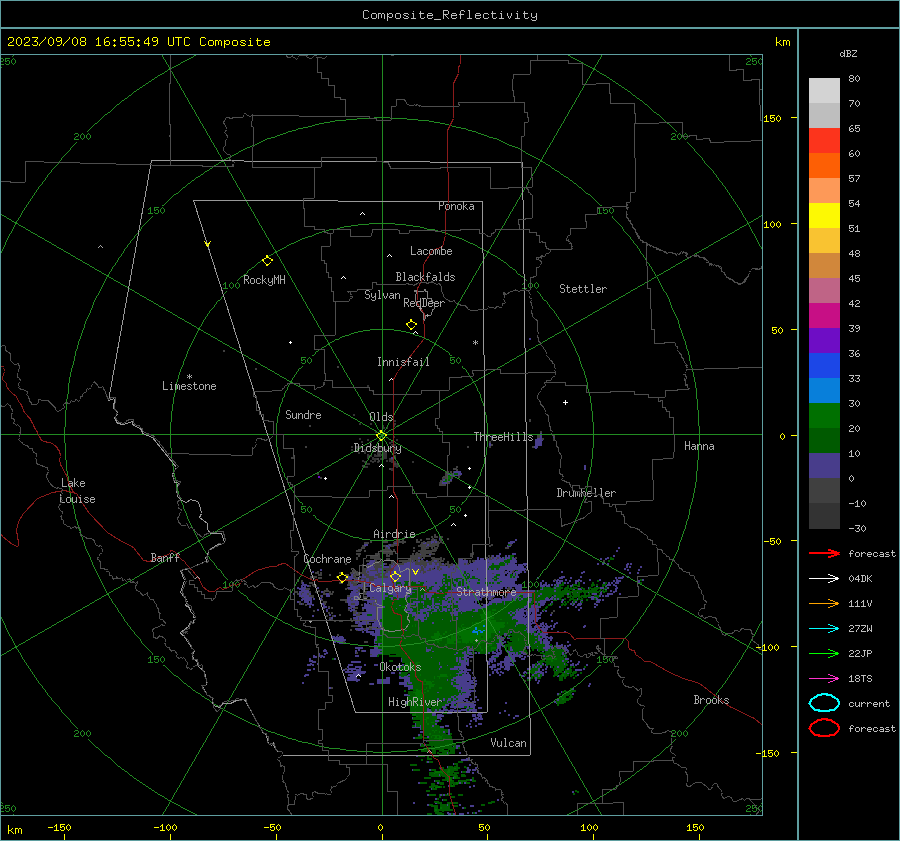900x841 pixels.
Task: Click the Okotoks map label
Action: [400, 667]
